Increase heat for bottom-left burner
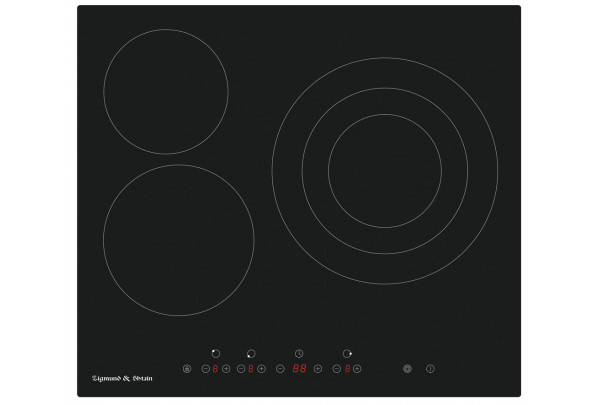Viewport: 600px width, 405px height. [x=261, y=369]
